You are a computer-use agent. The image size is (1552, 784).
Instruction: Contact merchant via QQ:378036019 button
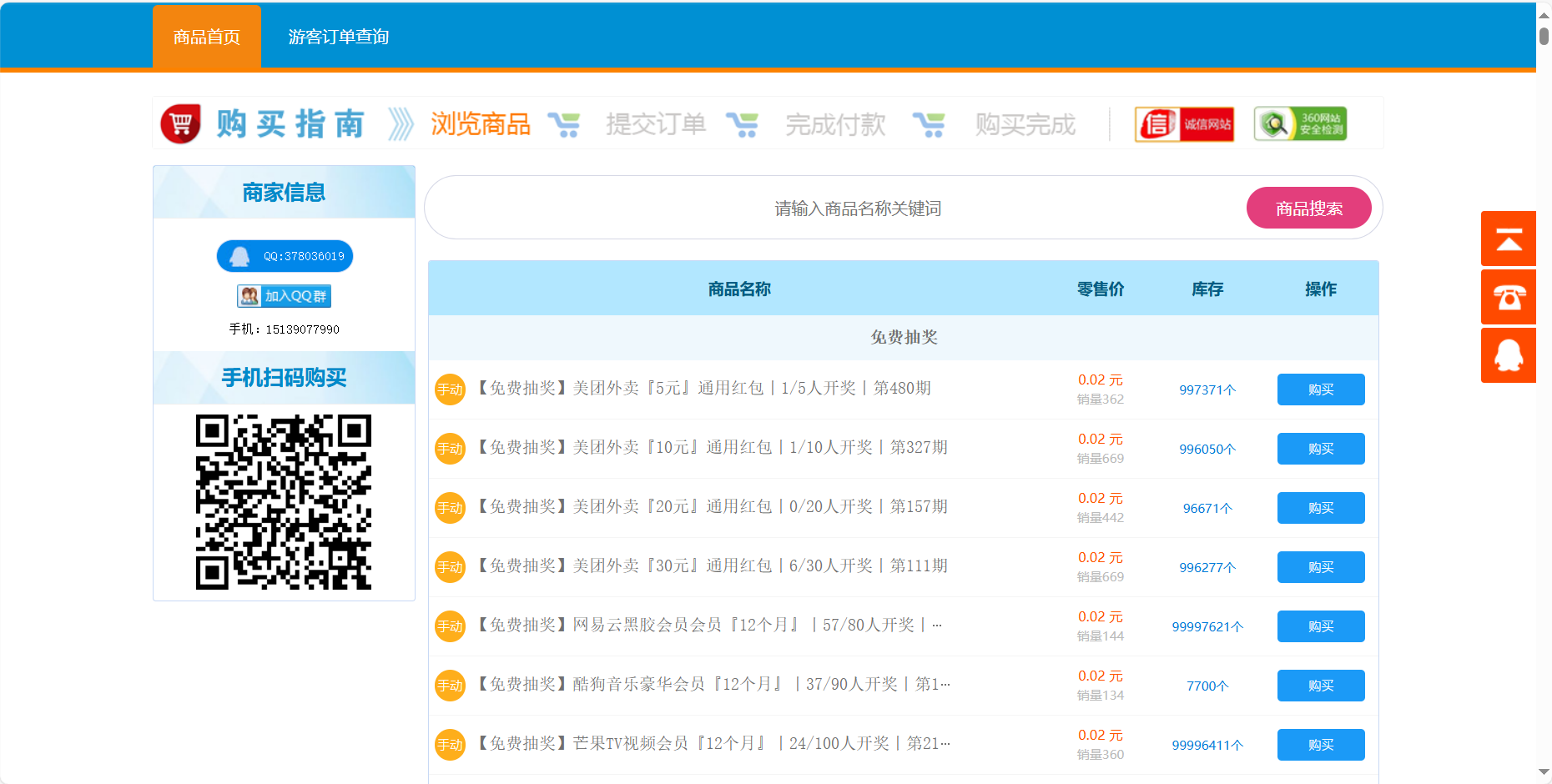click(285, 256)
